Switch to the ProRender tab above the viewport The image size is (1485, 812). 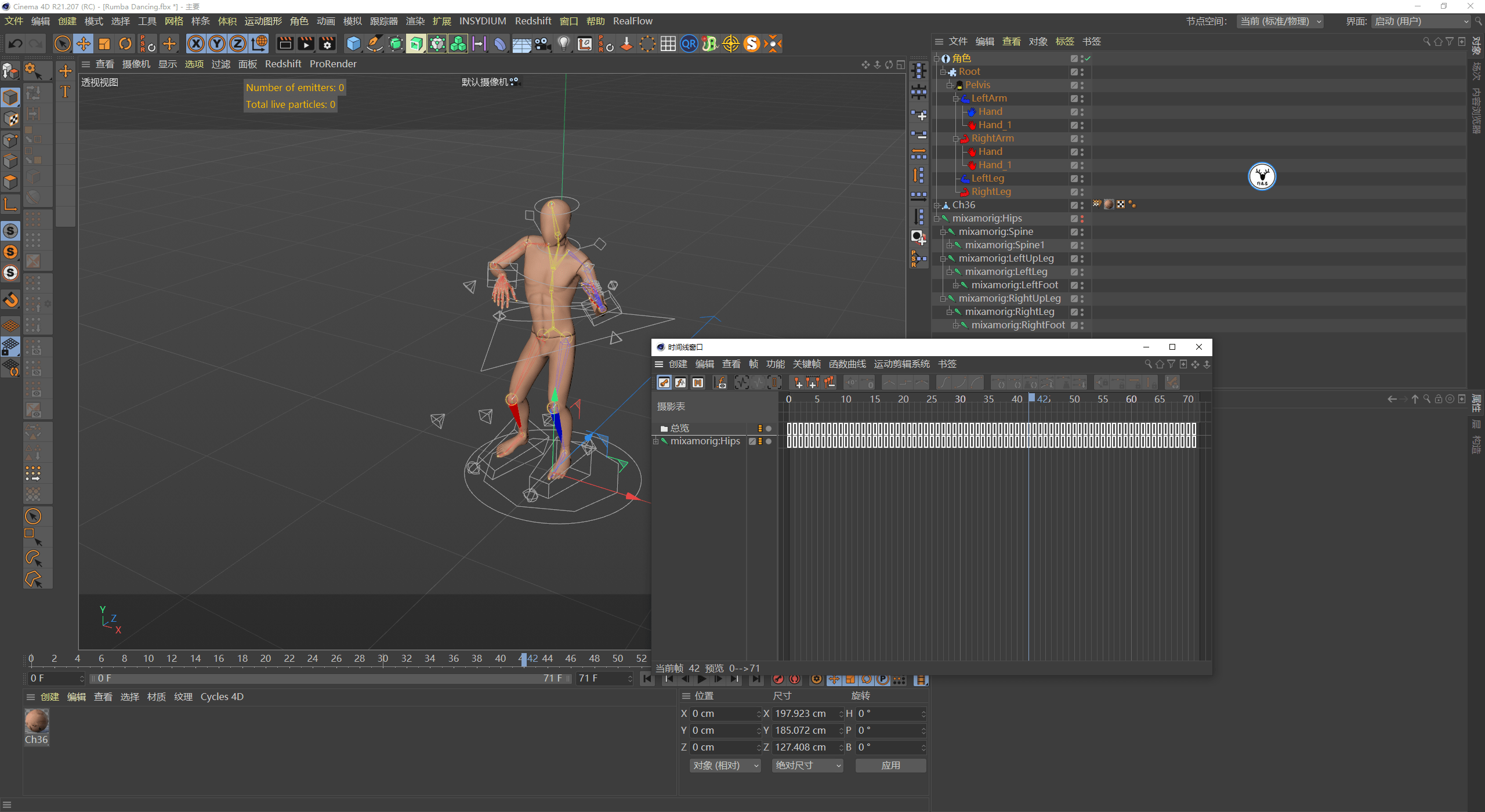[333, 64]
